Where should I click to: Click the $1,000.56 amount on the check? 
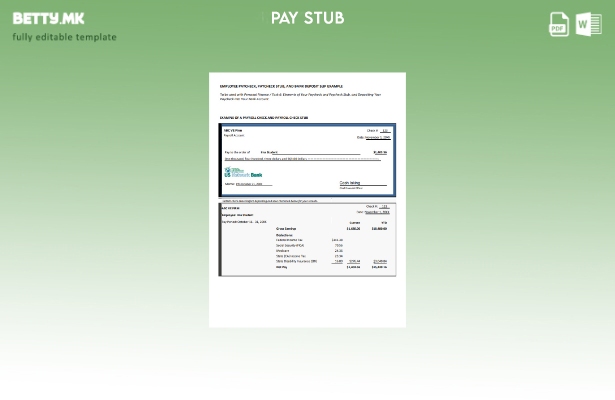point(379,152)
